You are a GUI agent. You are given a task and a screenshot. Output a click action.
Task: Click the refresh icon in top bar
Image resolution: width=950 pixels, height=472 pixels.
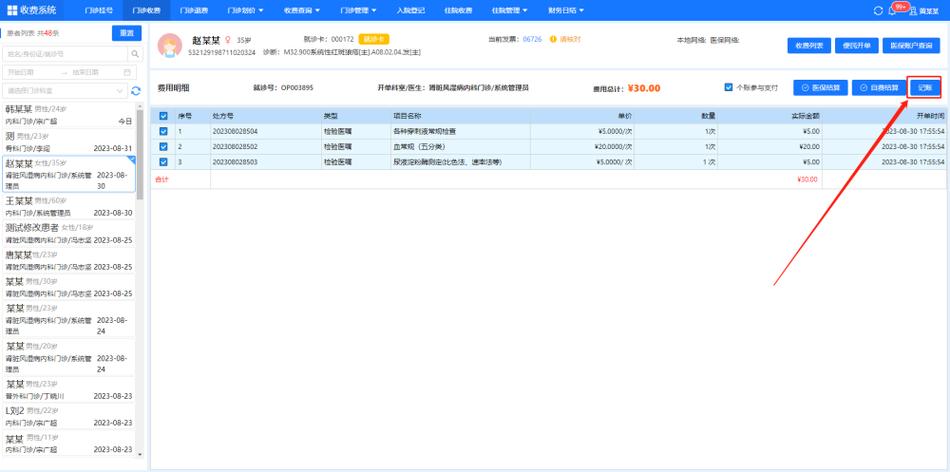pos(878,11)
